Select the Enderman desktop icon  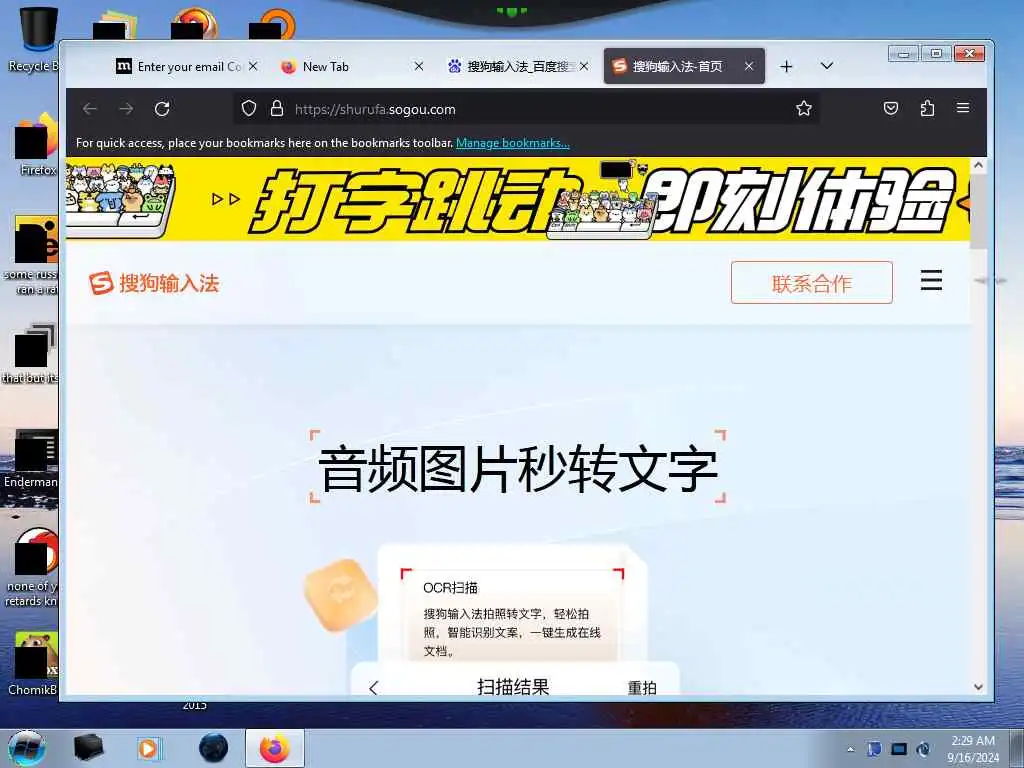[x=31, y=459]
